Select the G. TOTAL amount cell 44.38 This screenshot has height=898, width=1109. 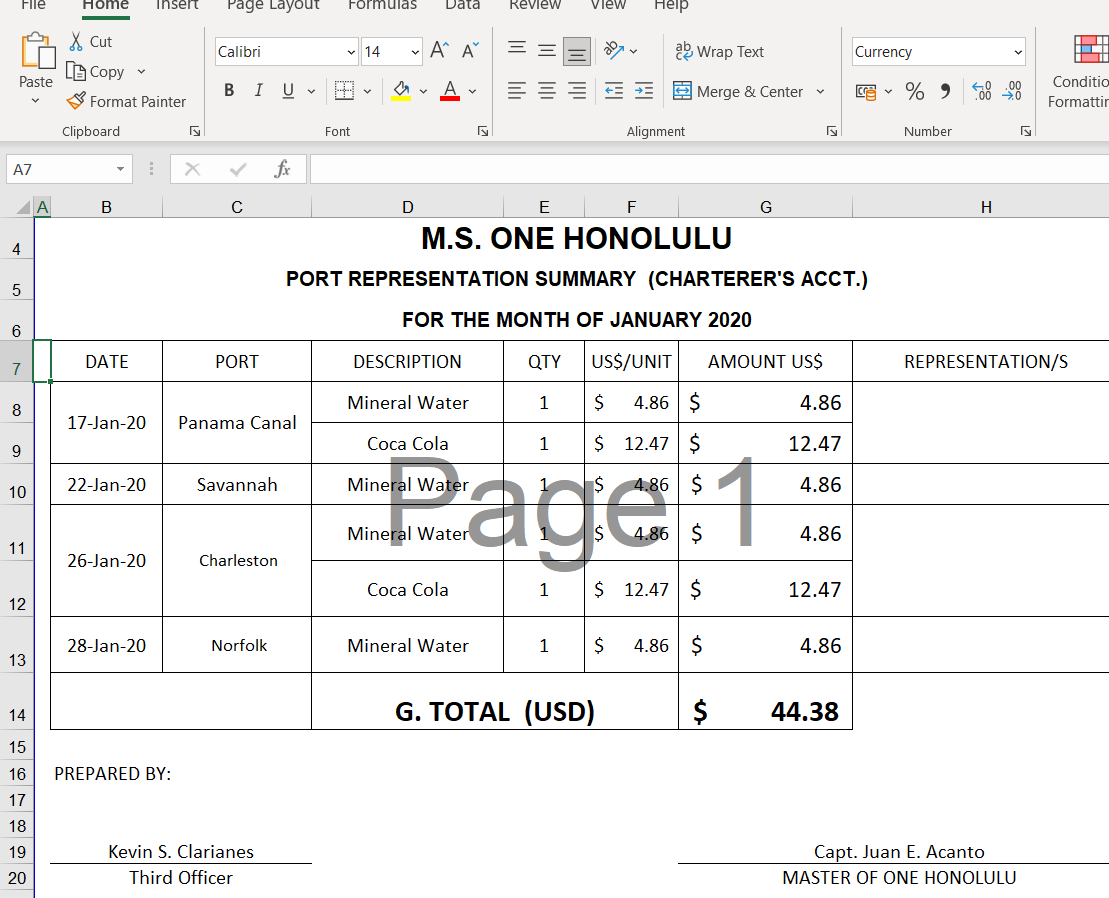click(x=765, y=701)
